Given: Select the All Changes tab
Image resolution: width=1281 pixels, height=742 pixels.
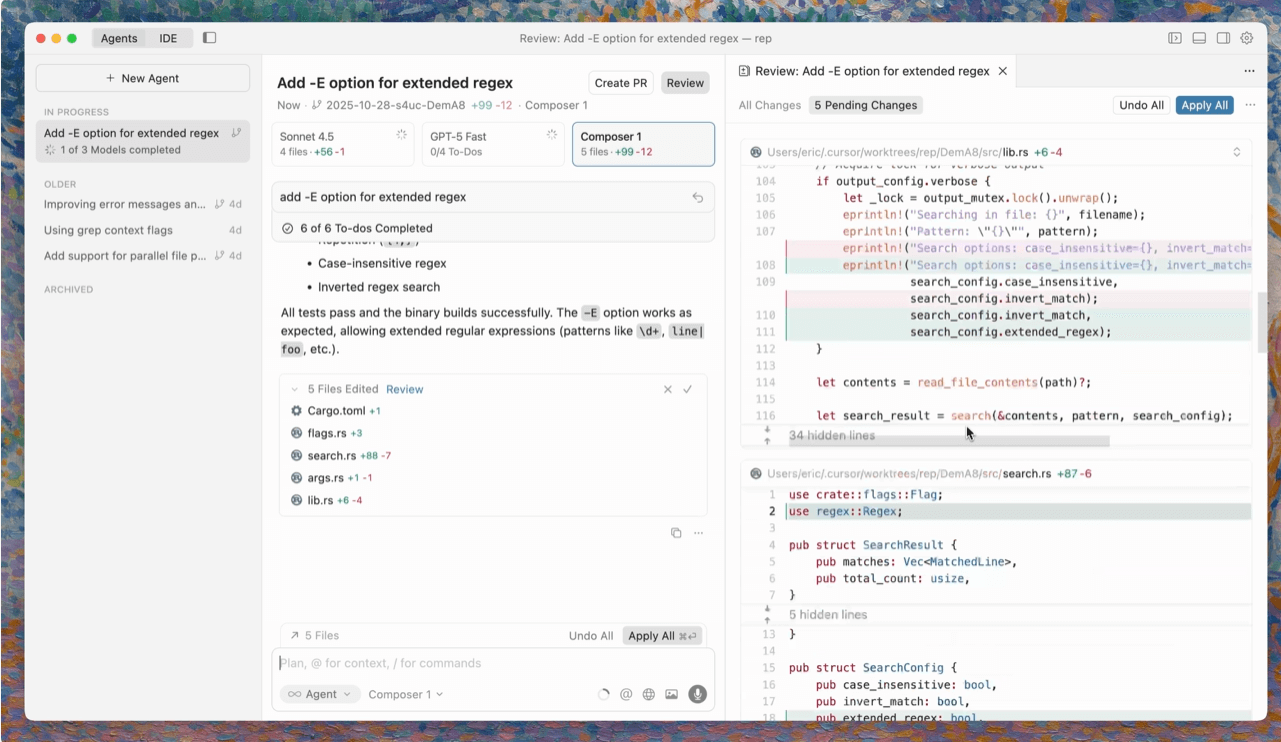Looking at the screenshot, I should pos(769,105).
